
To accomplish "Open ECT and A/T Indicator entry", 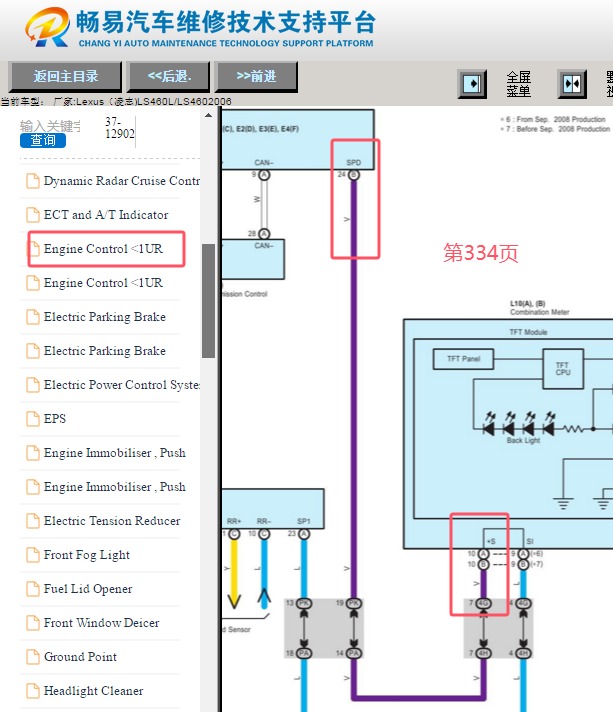I will coord(106,215).
